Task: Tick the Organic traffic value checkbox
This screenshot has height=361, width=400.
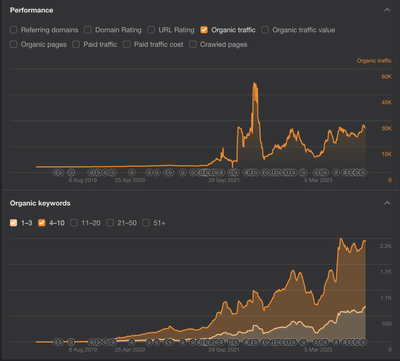Action: pos(265,30)
